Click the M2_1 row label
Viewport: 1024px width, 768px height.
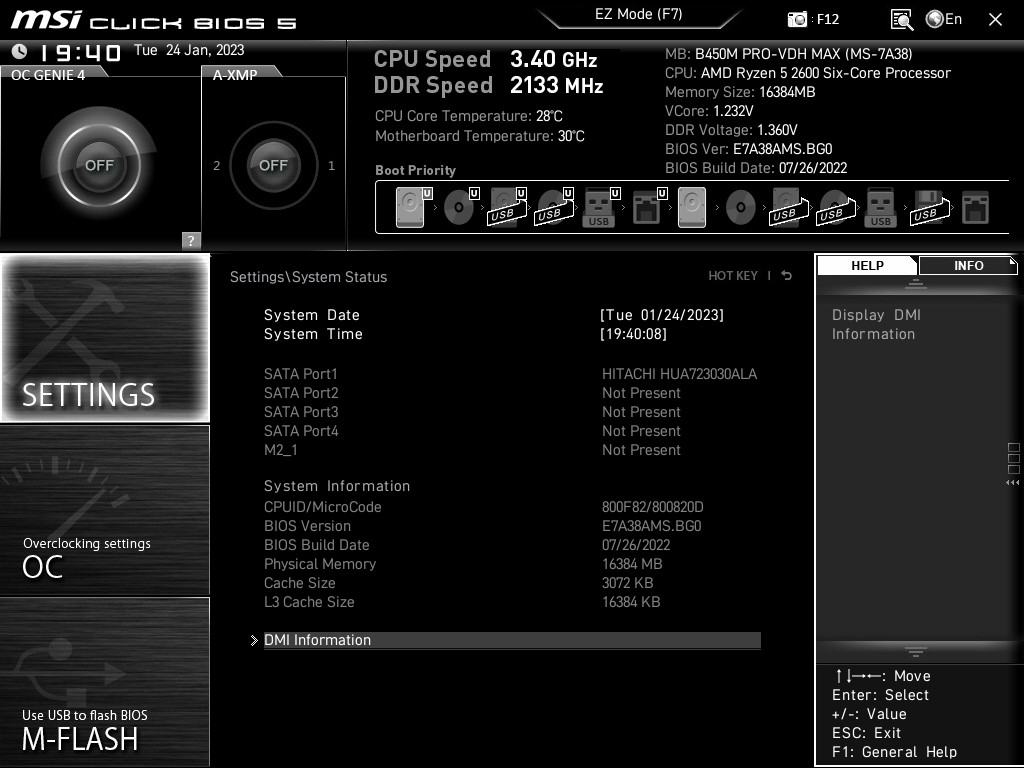point(281,449)
